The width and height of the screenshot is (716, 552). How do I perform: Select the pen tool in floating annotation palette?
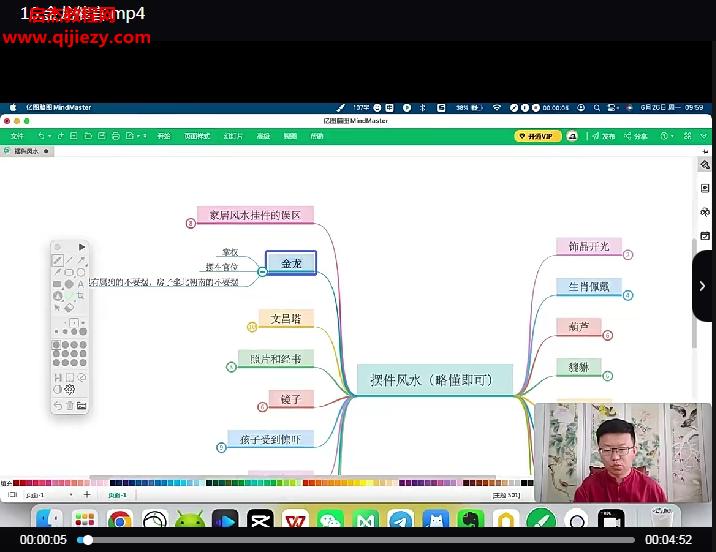(58, 260)
